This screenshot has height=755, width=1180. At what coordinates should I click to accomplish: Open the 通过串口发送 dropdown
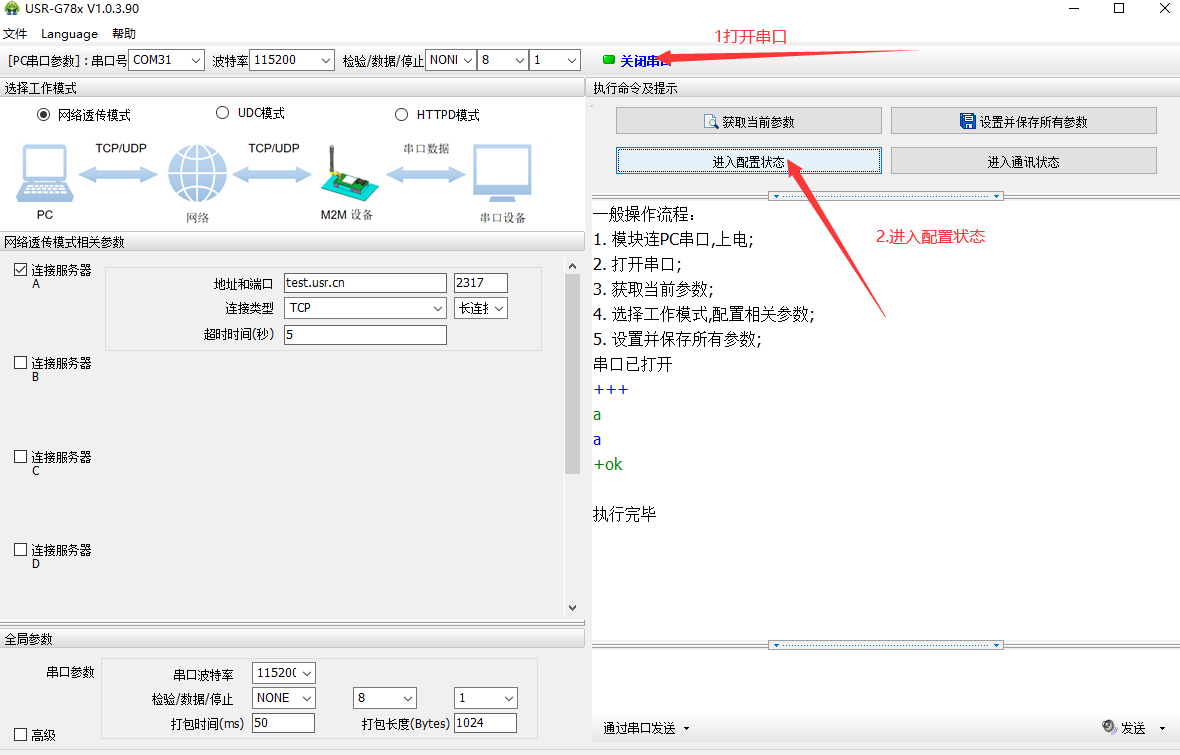(x=646, y=728)
